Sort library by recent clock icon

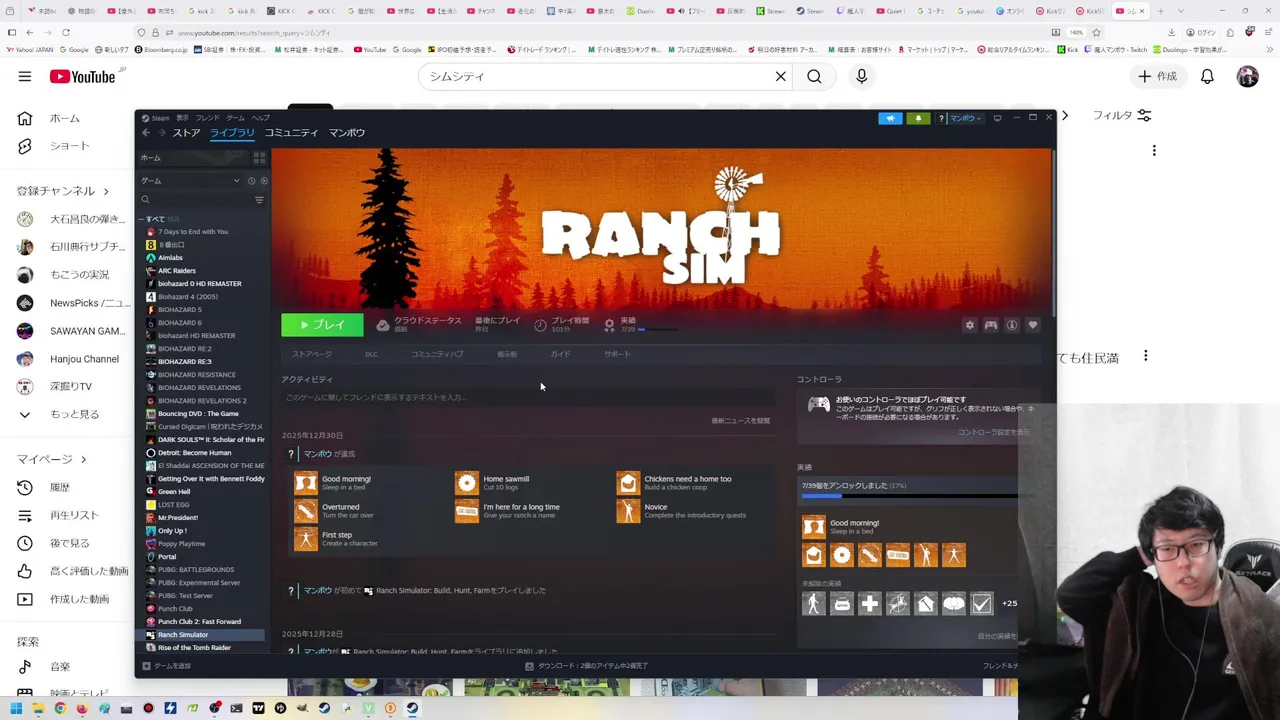(251, 181)
